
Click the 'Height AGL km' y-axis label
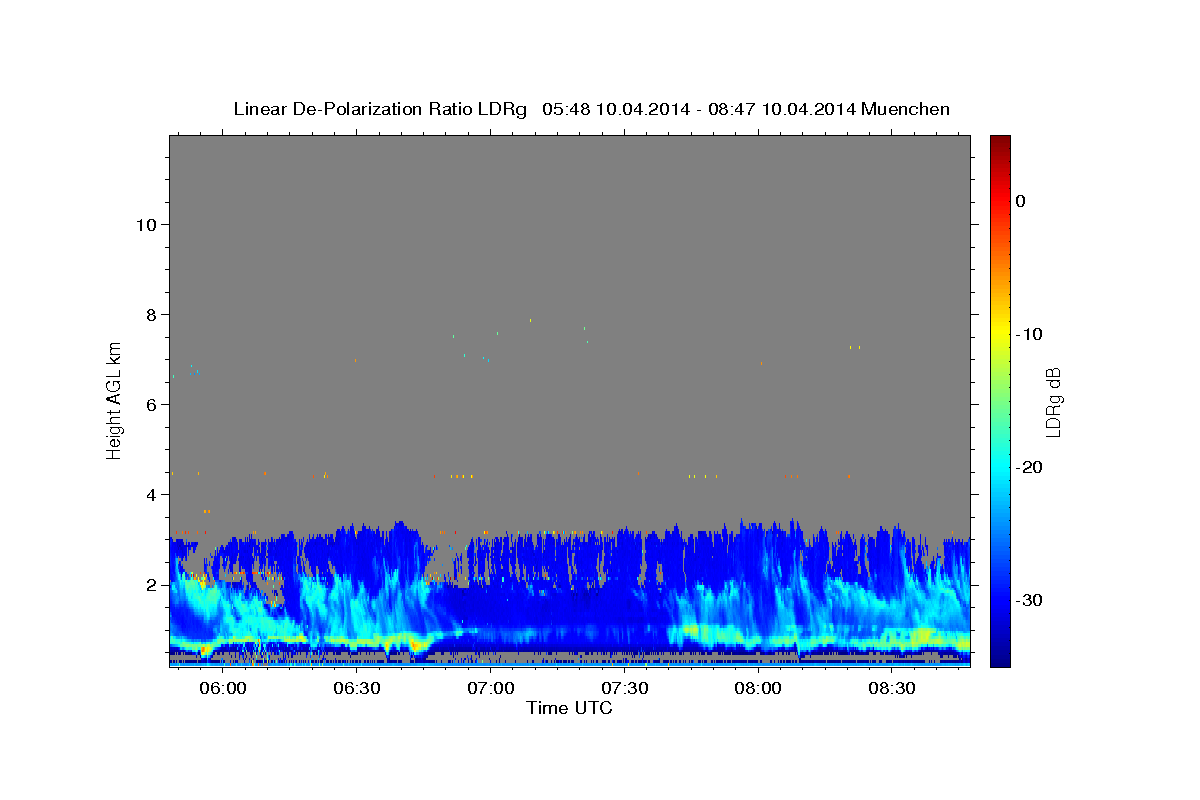click(114, 400)
